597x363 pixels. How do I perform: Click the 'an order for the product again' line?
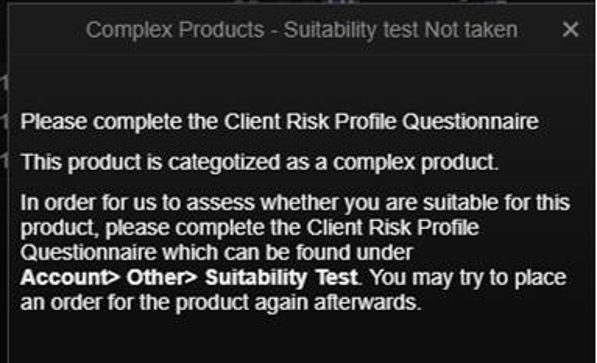[x=221, y=303]
